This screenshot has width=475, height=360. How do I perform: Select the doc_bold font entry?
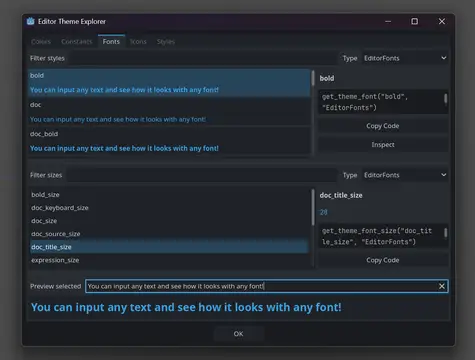(169, 141)
